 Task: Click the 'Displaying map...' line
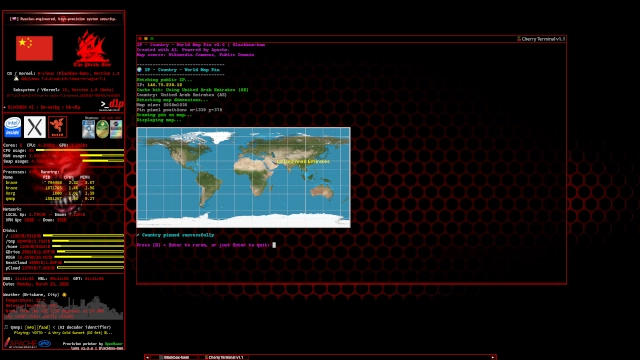(x=159, y=120)
